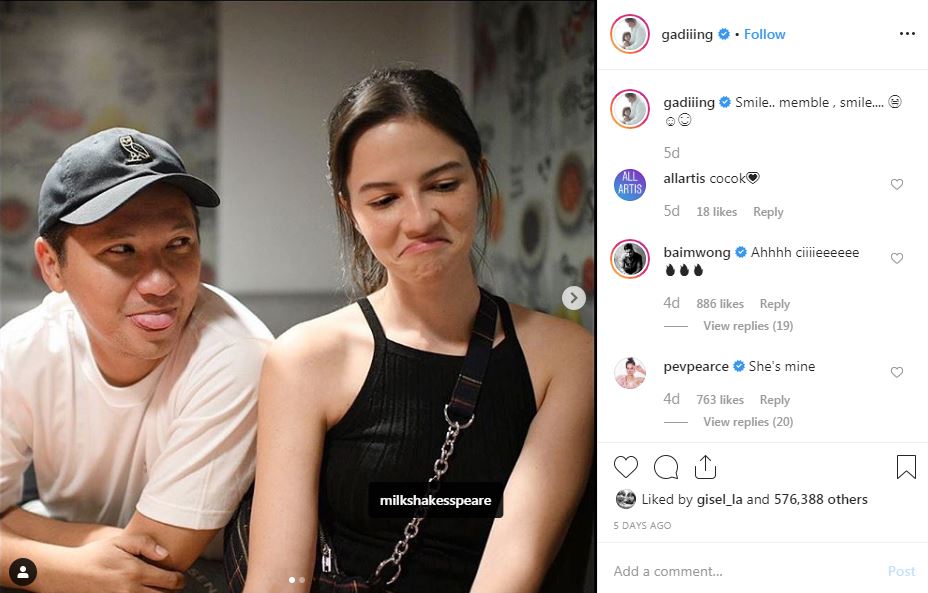This screenshot has width=928, height=593.
Task: Reply to pevpearce comment
Action: [775, 400]
